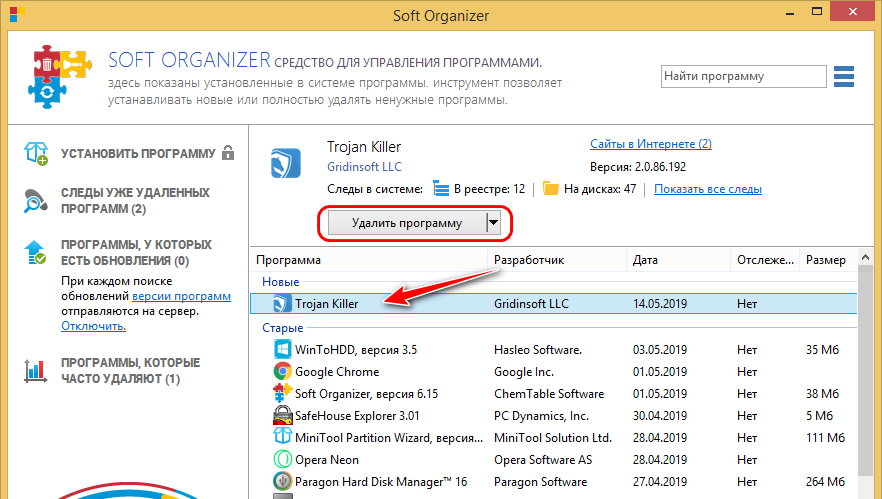Click the Soft Organizer list row icon
The height and width of the screenshot is (499, 882).
(282, 393)
